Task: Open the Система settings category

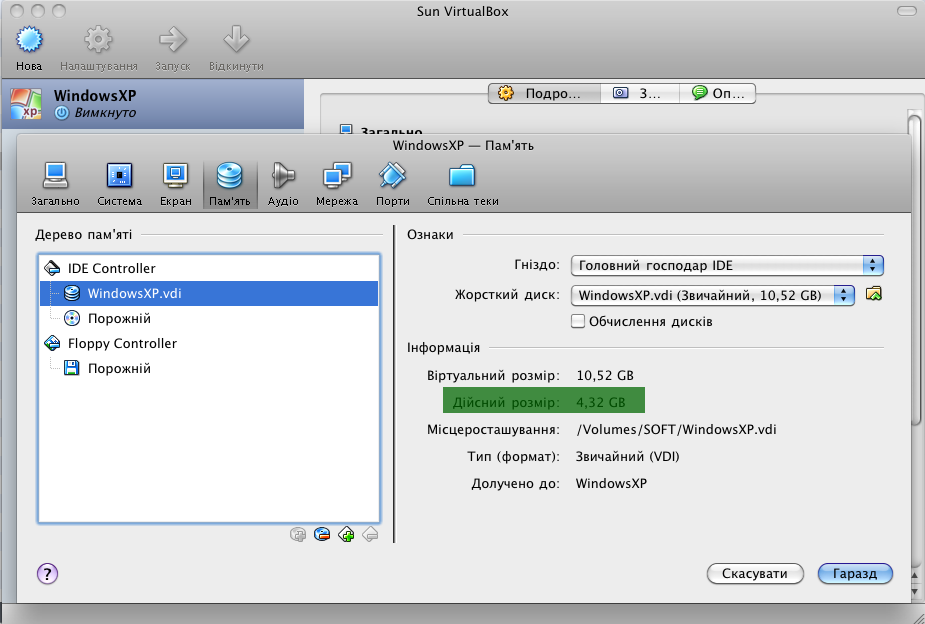Action: coord(120,184)
